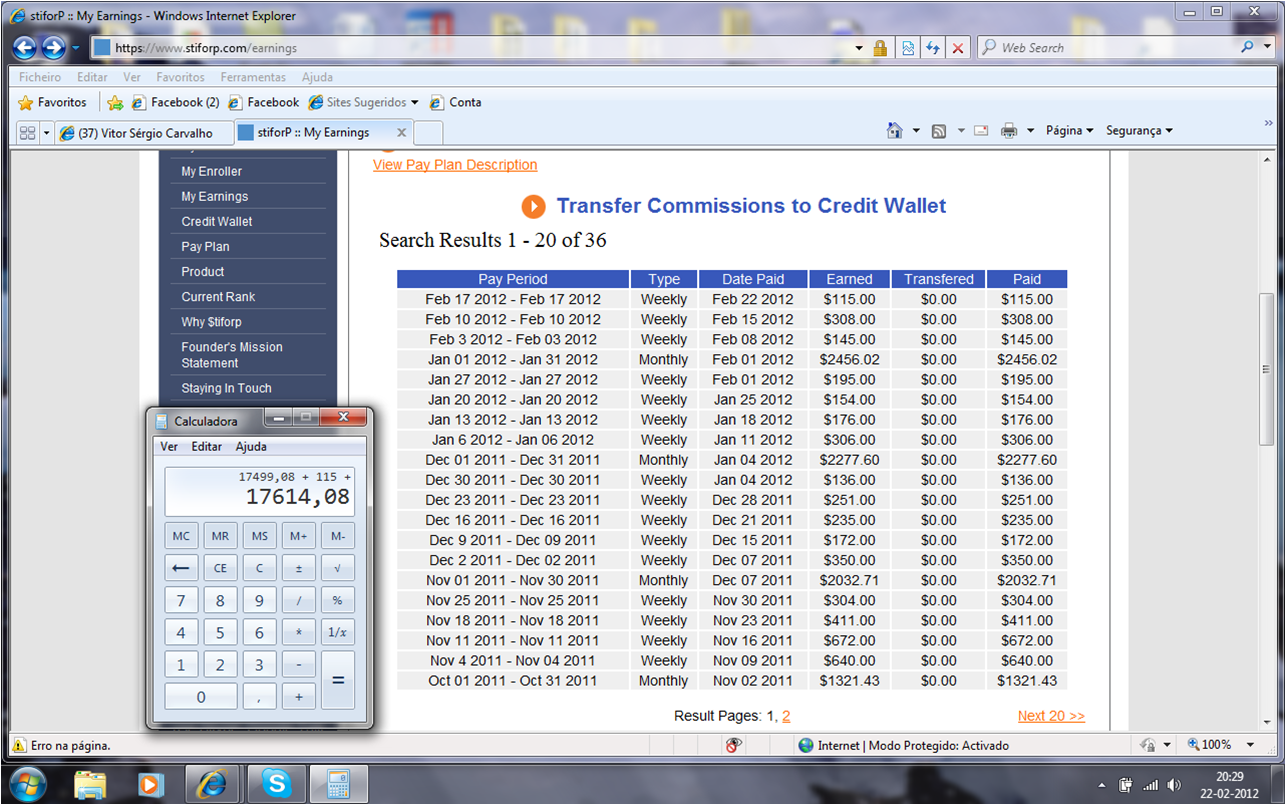Viewport: 1286px width, 805px height.
Task: Open the Editar menu in Calculadora
Action: (x=207, y=447)
